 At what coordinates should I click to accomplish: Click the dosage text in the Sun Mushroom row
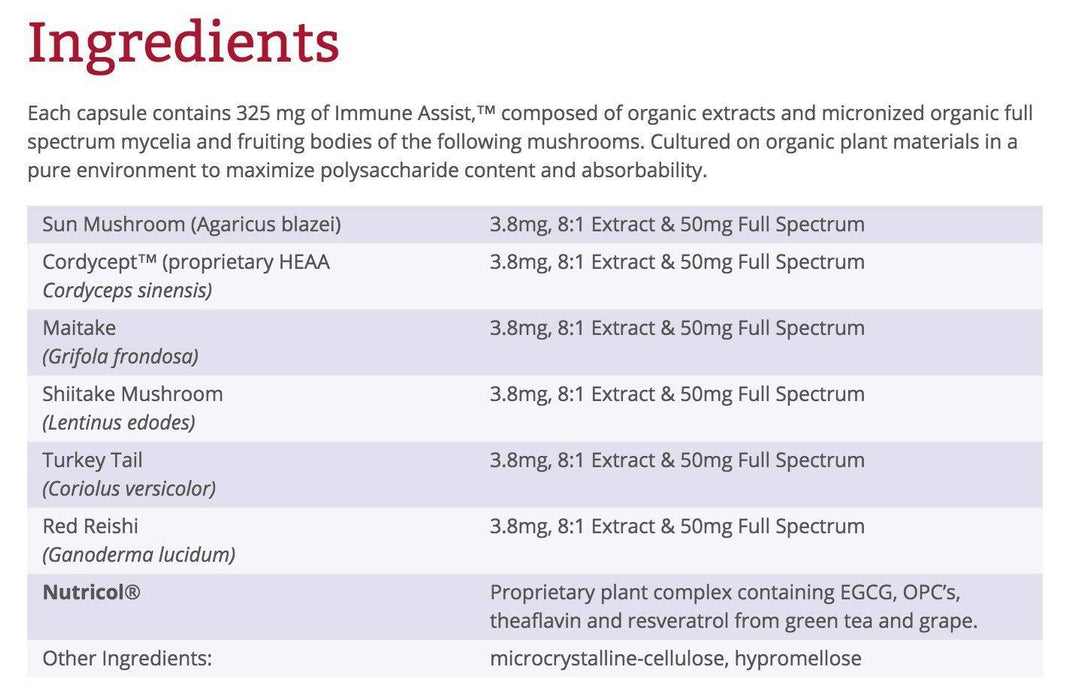pyautogui.click(x=677, y=224)
